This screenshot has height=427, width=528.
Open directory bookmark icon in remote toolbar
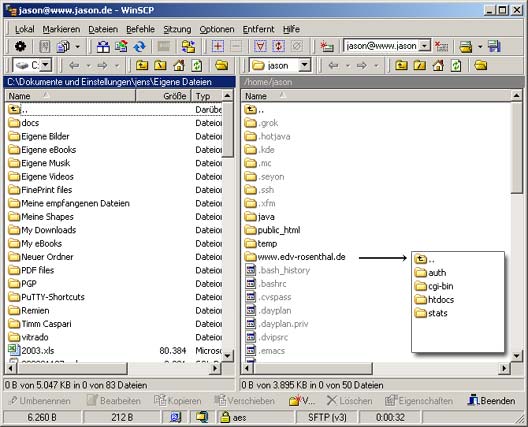coord(481,65)
